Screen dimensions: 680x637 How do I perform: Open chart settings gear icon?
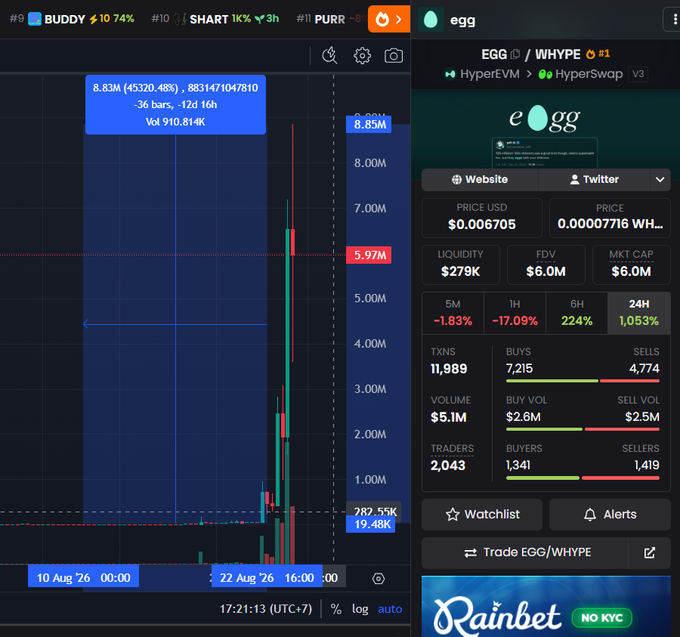pos(362,56)
